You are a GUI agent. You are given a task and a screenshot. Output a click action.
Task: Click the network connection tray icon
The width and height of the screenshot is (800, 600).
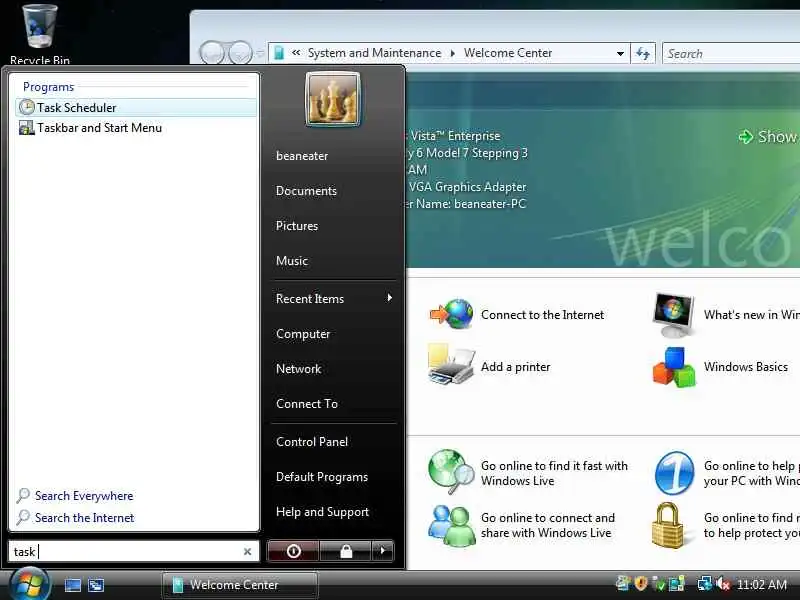pyautogui.click(x=705, y=584)
